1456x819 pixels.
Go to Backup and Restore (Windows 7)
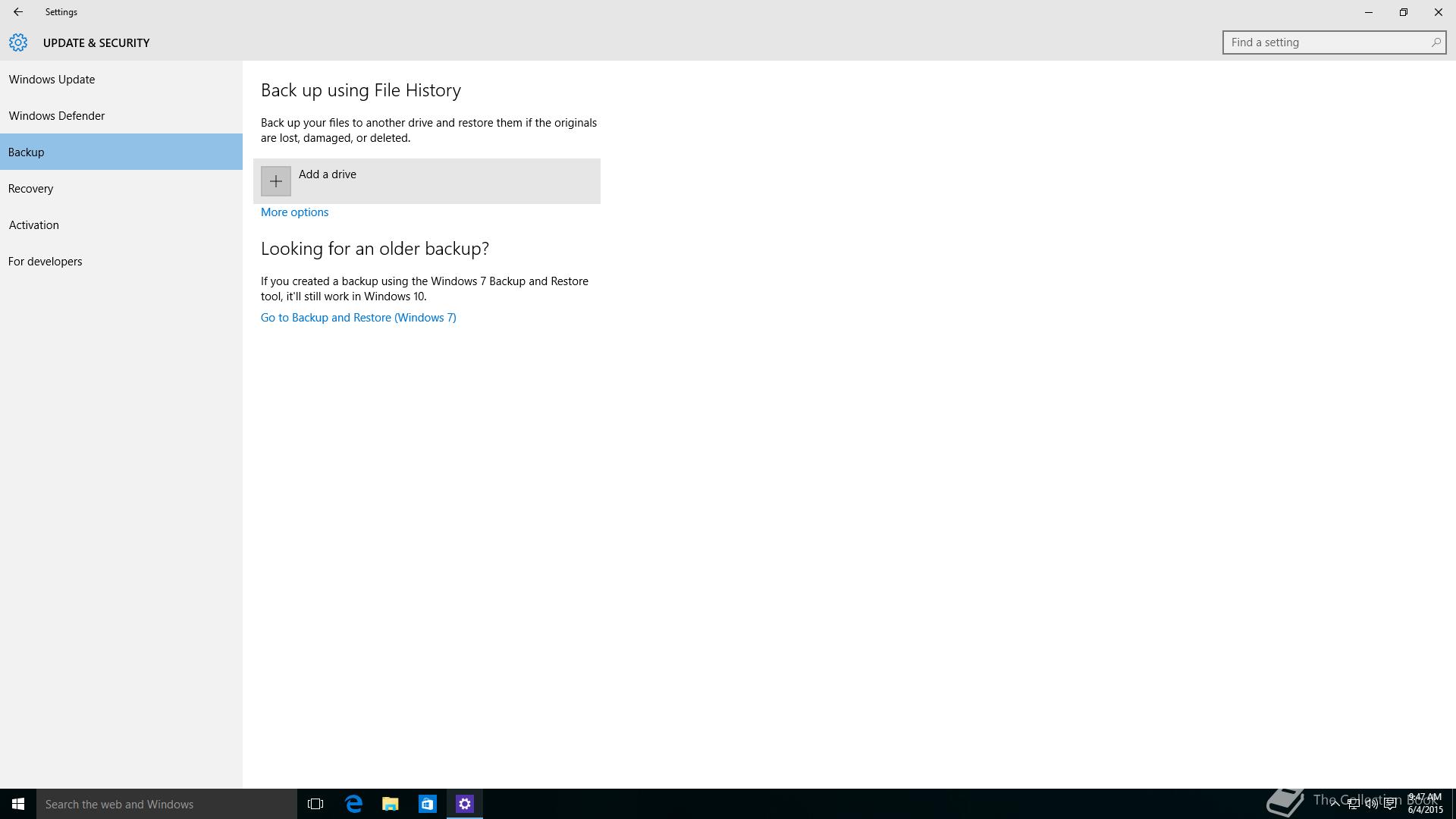(x=359, y=318)
